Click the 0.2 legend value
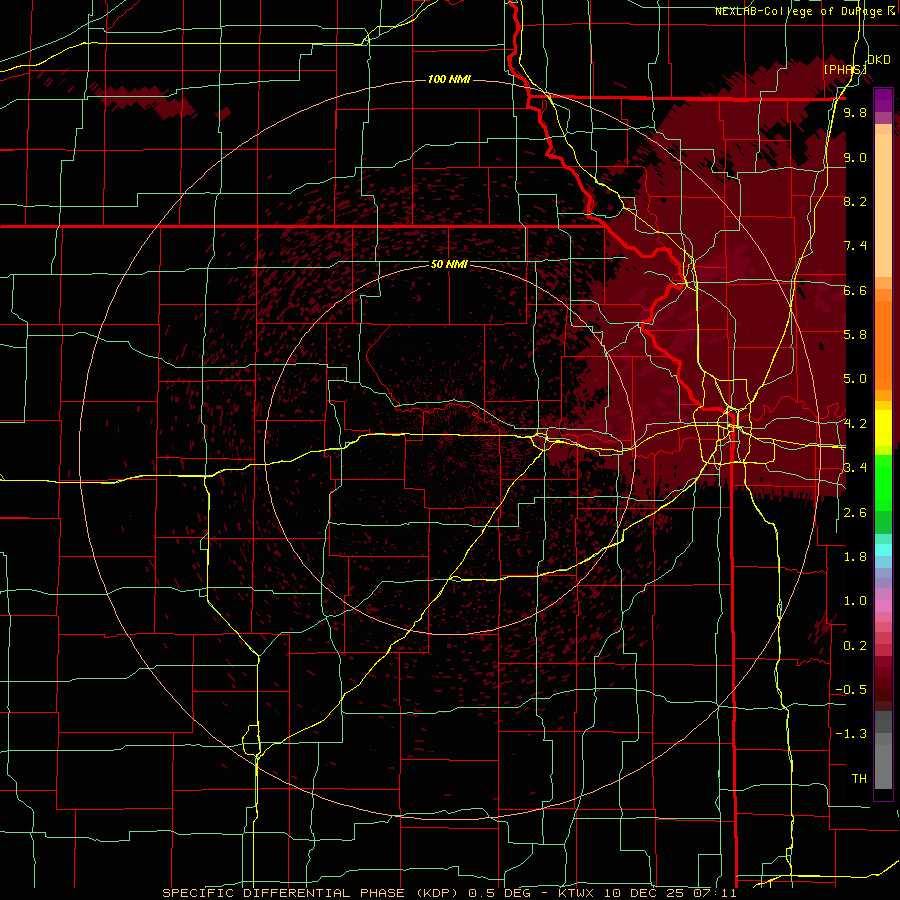The height and width of the screenshot is (900, 900). tap(855, 646)
